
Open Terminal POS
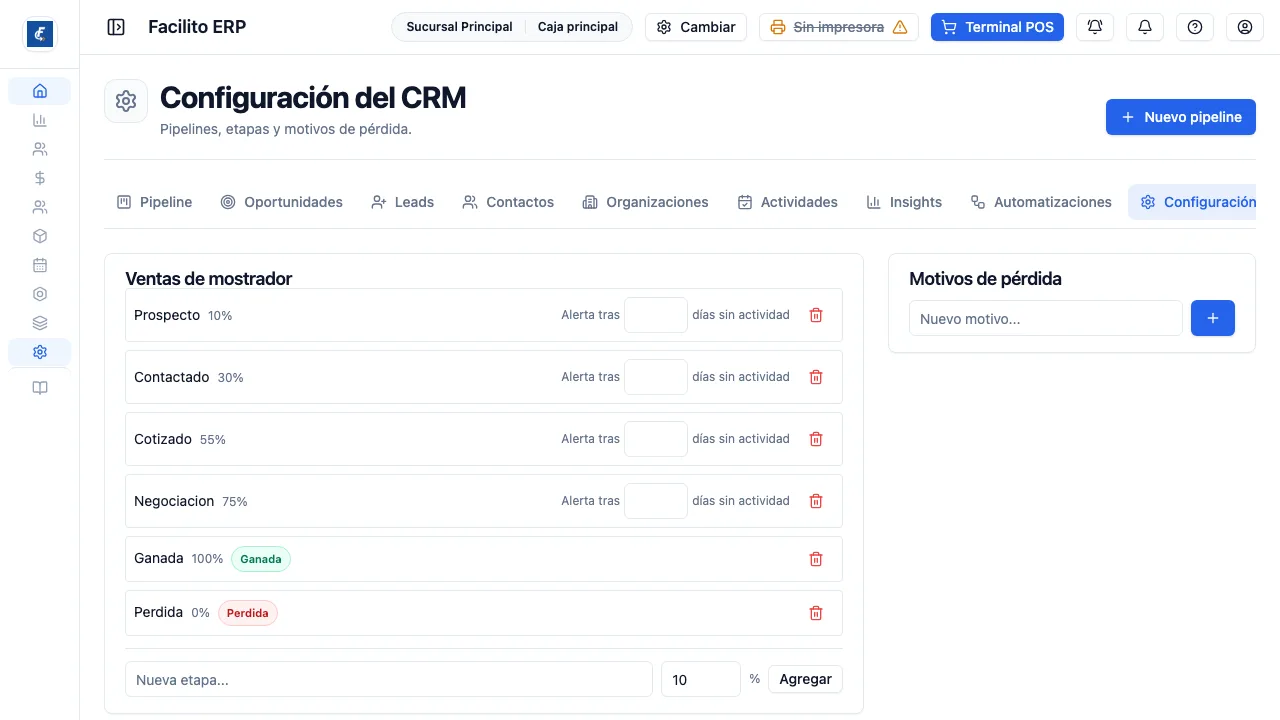pos(997,27)
